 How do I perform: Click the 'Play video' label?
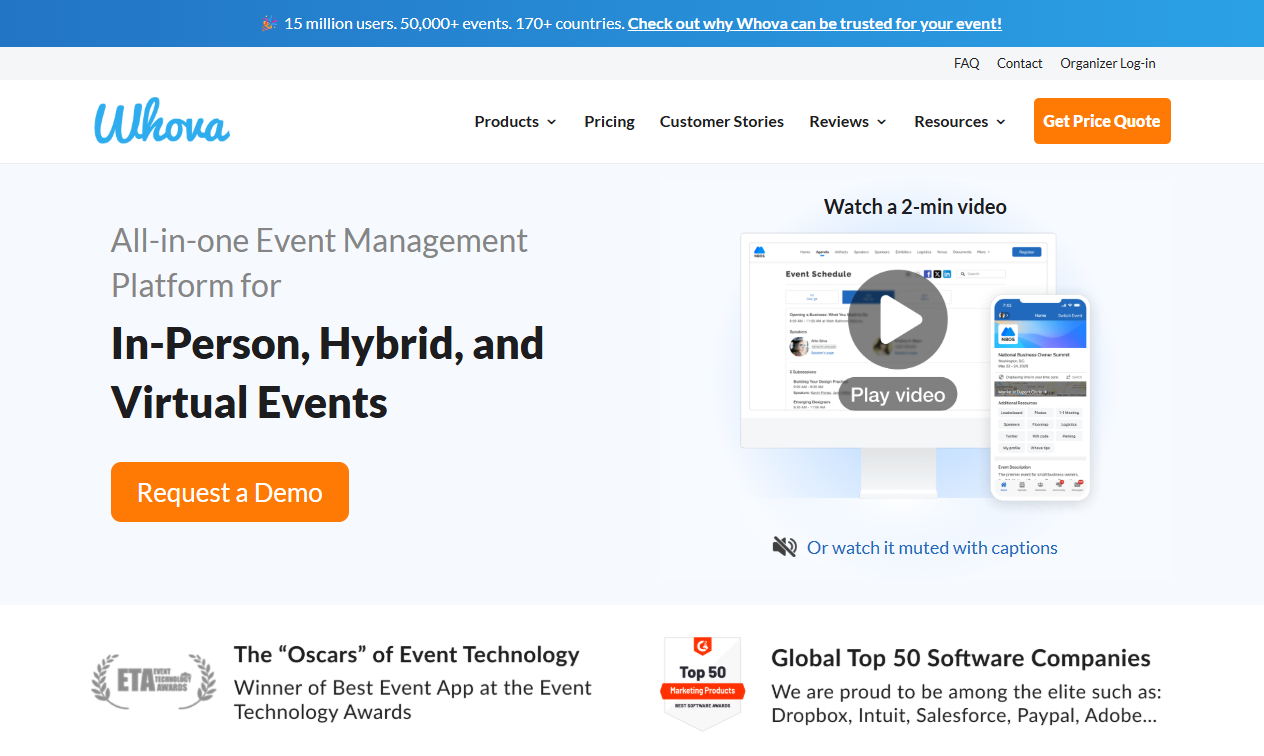click(x=898, y=394)
